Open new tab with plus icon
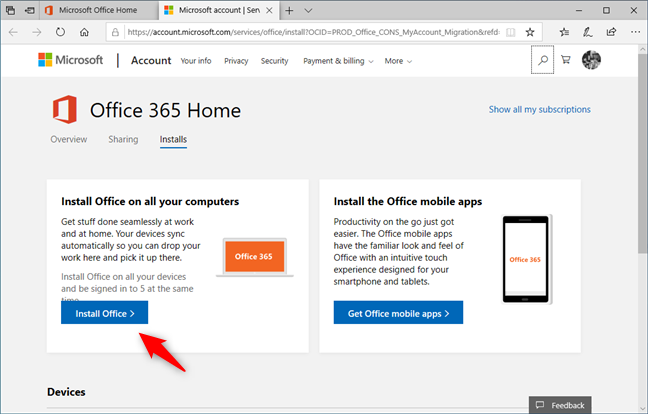The image size is (648, 414). (x=289, y=10)
